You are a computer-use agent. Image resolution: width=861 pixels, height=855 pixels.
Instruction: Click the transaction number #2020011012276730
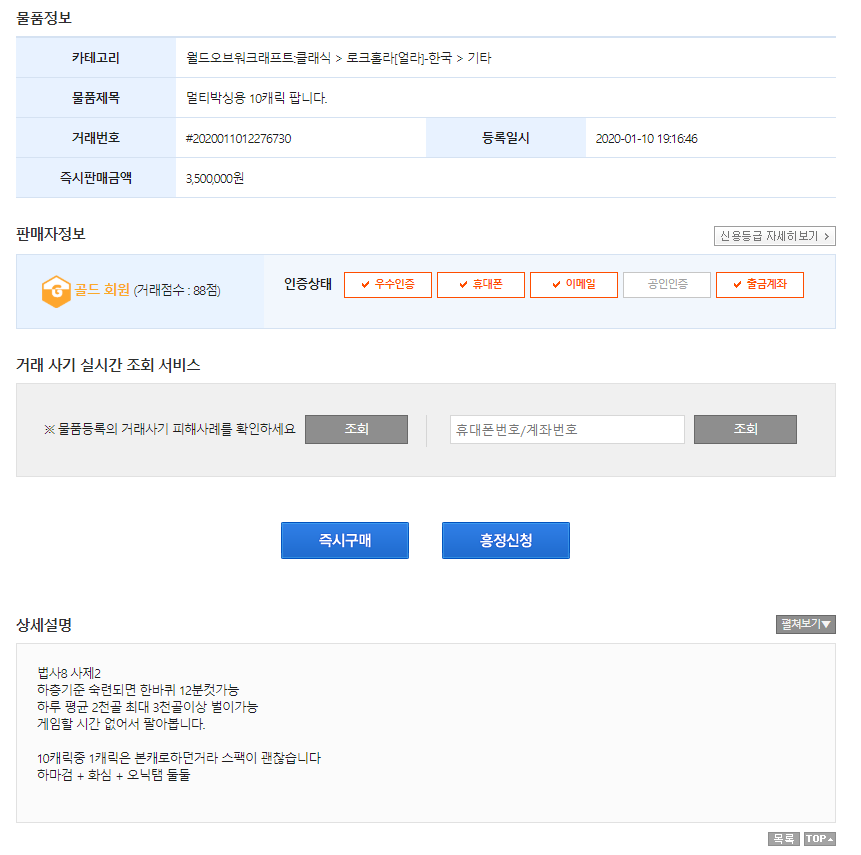[x=238, y=138]
